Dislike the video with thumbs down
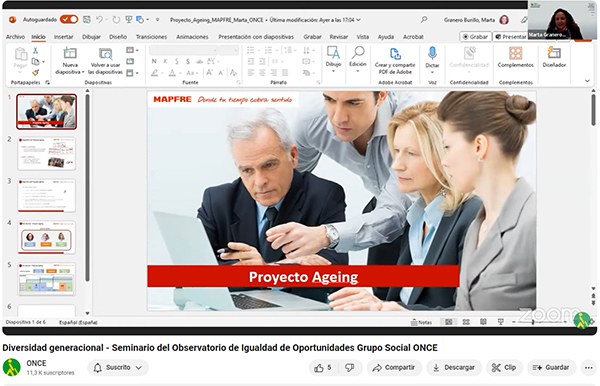The width and height of the screenshot is (600, 386). click(x=350, y=368)
